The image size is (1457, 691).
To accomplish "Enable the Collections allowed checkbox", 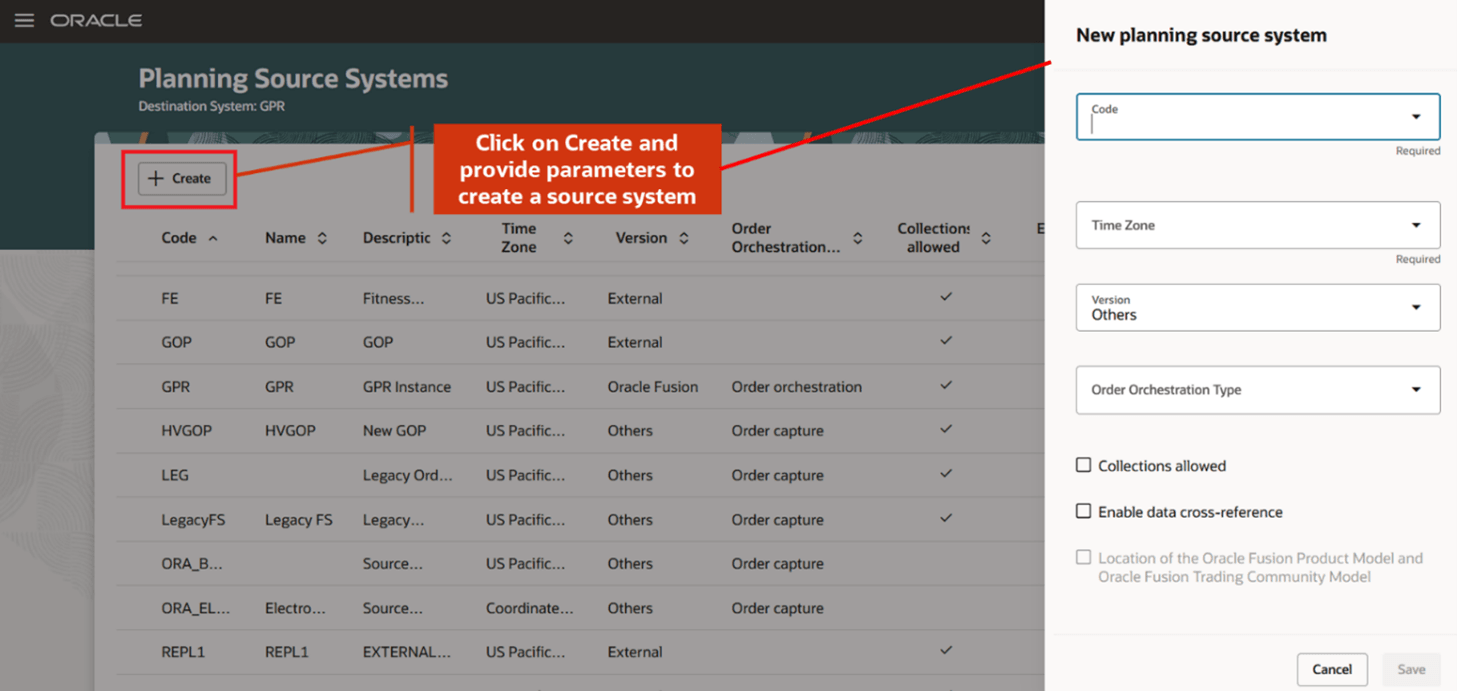I will (x=1083, y=465).
